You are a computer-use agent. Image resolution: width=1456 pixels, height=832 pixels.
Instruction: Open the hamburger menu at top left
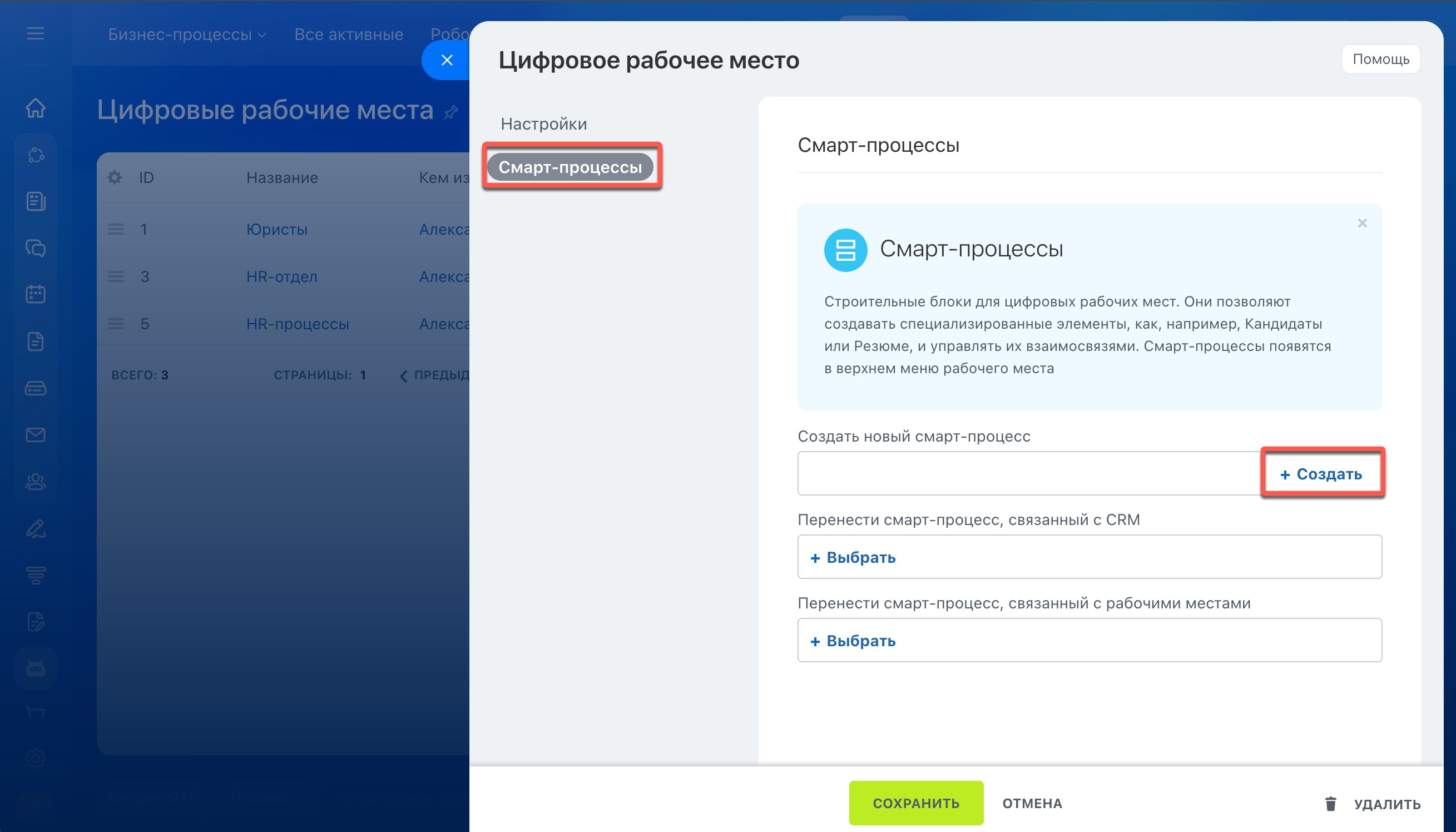[36, 34]
